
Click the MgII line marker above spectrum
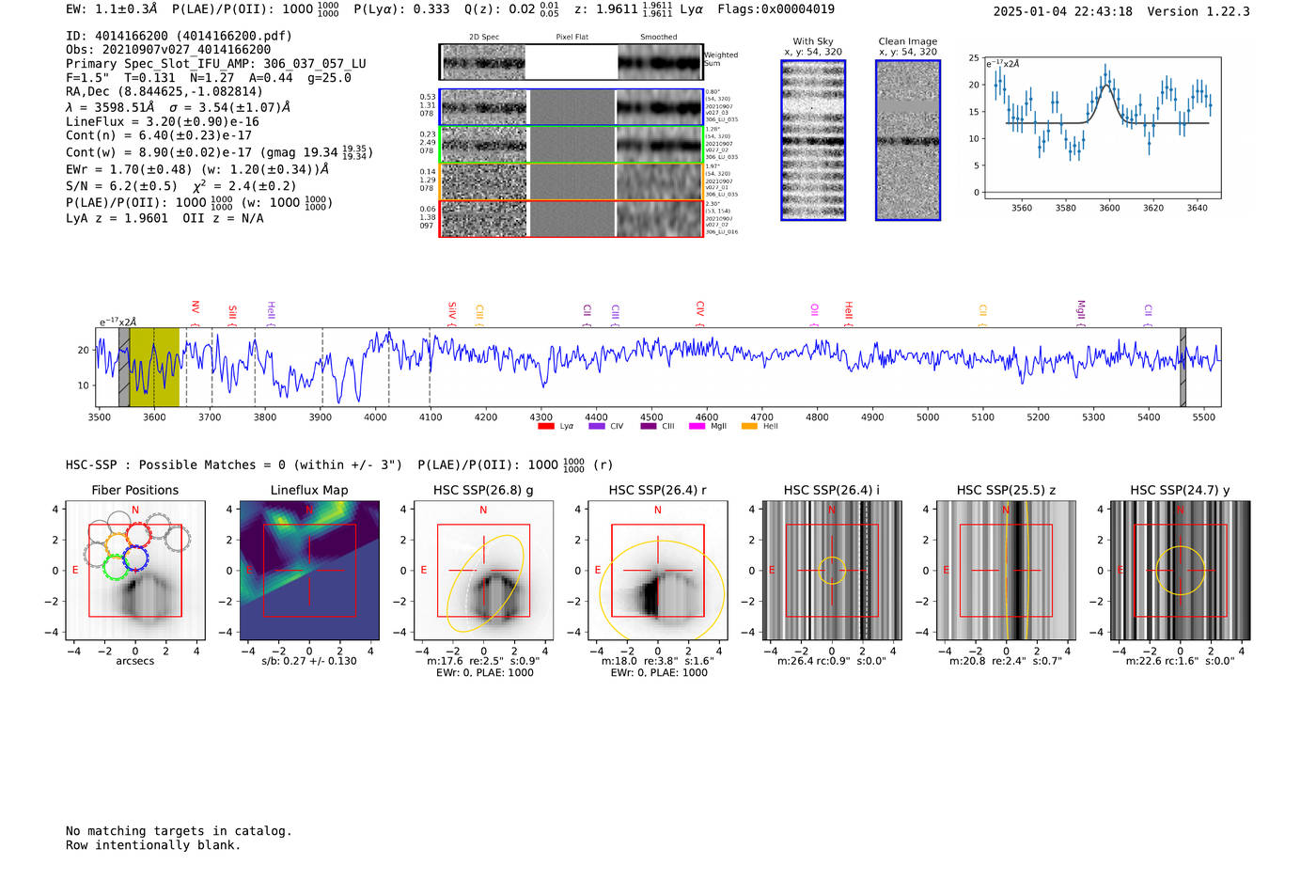coord(1081,313)
